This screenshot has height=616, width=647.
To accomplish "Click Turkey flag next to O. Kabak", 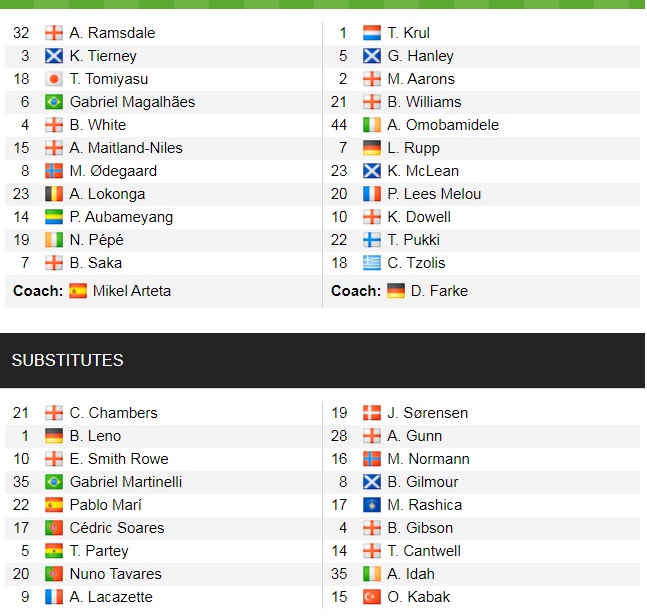I will click(x=372, y=597).
